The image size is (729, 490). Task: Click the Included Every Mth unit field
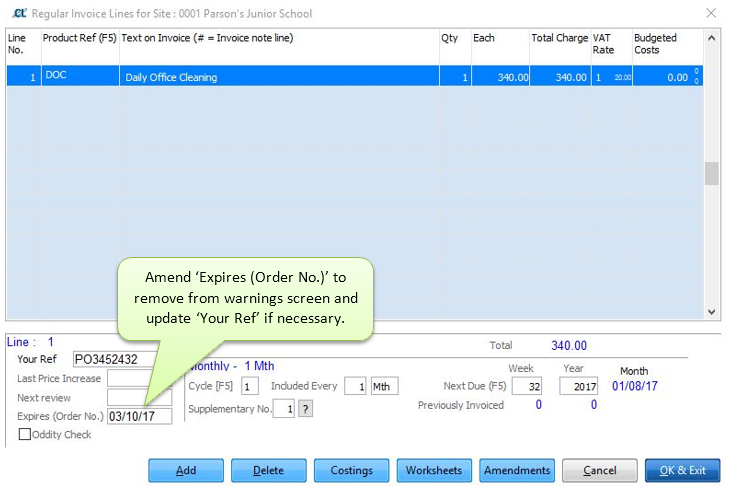(384, 386)
